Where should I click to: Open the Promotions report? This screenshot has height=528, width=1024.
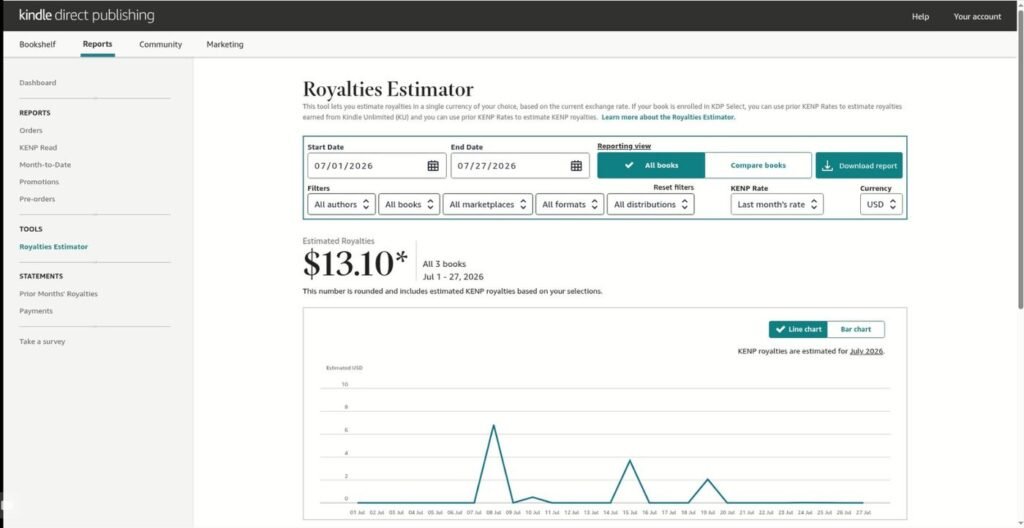pyautogui.click(x=39, y=182)
